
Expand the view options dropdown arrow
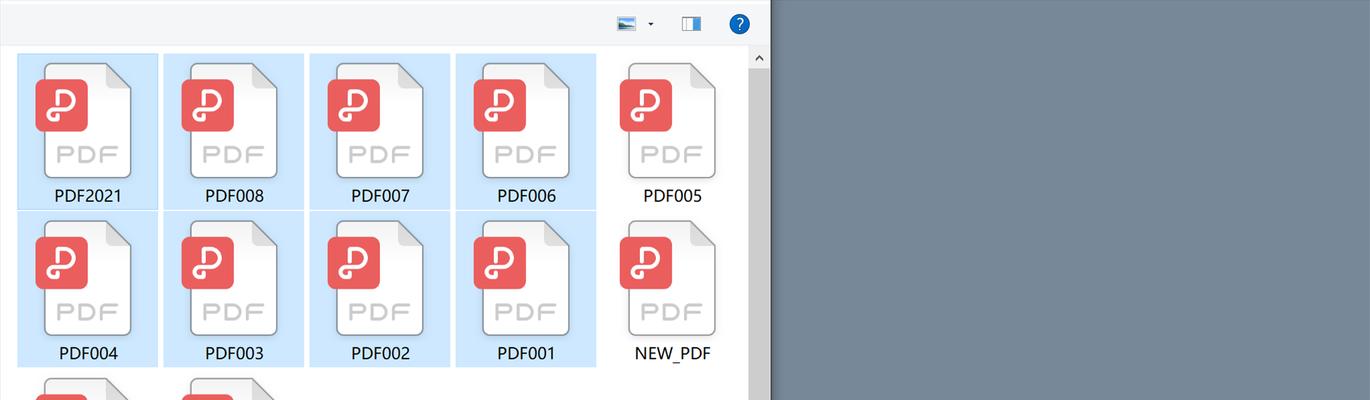coord(651,24)
